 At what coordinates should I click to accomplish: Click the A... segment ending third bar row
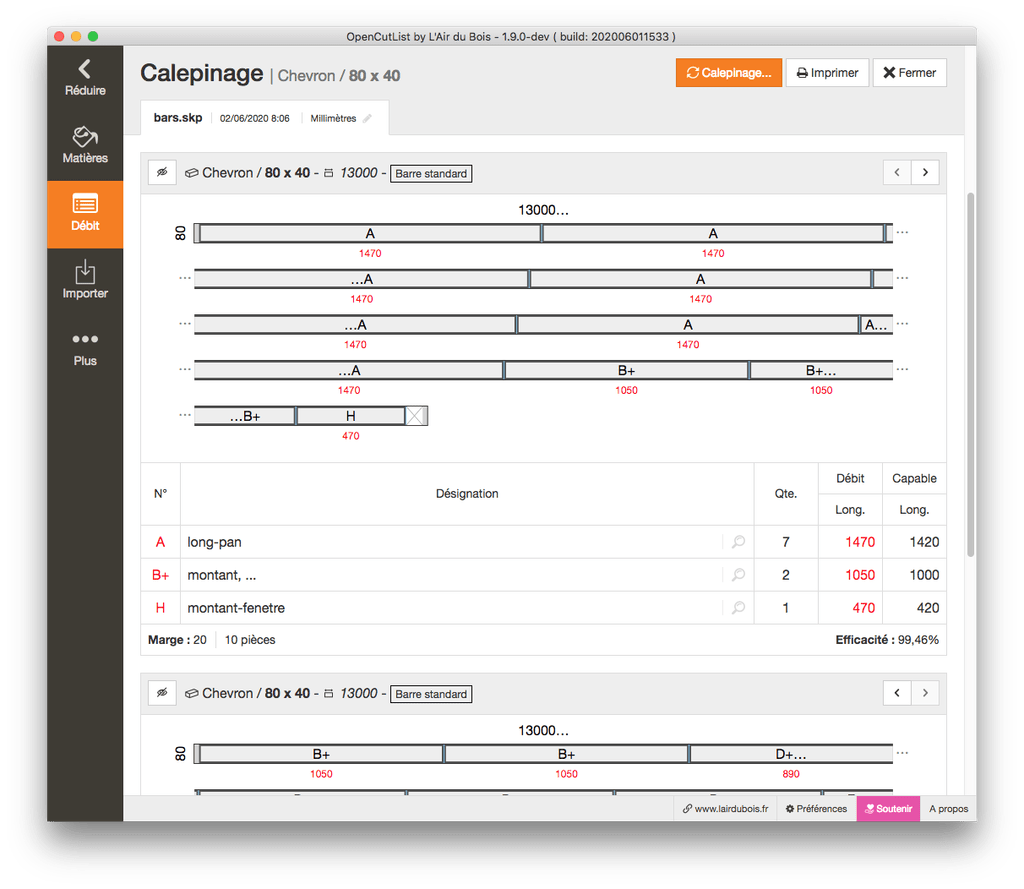(876, 325)
